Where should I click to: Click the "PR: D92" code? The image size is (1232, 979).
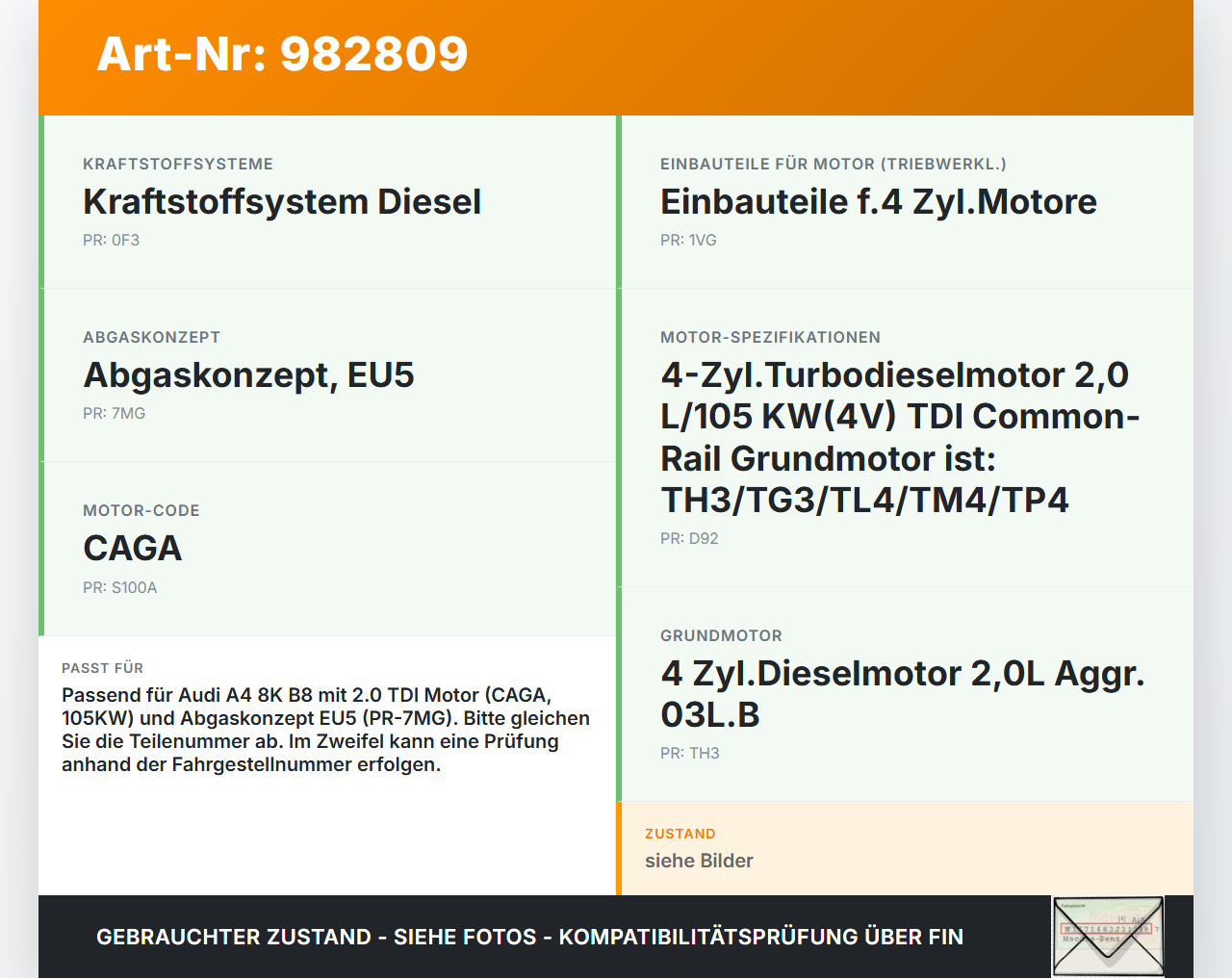(x=689, y=538)
